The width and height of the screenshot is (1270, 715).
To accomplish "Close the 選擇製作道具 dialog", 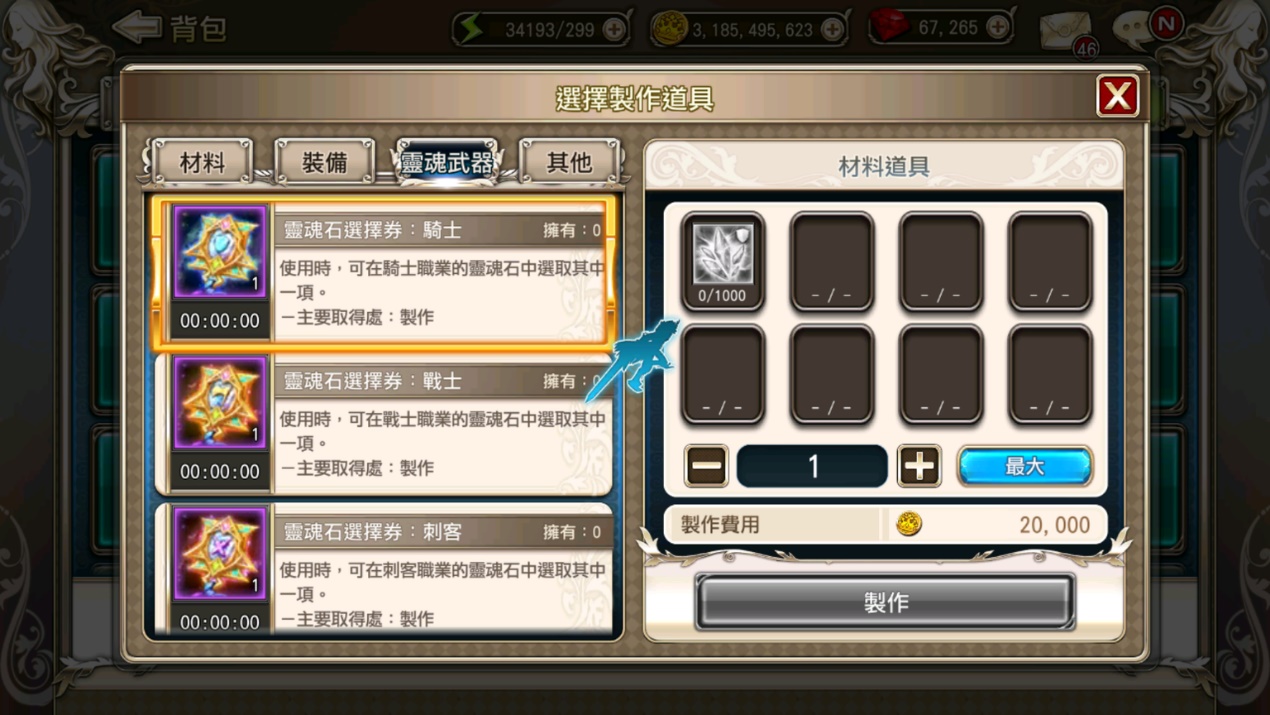I will click(x=1118, y=96).
